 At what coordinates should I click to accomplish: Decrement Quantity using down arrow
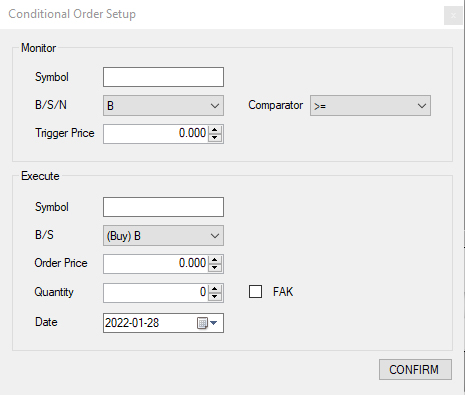click(x=215, y=297)
